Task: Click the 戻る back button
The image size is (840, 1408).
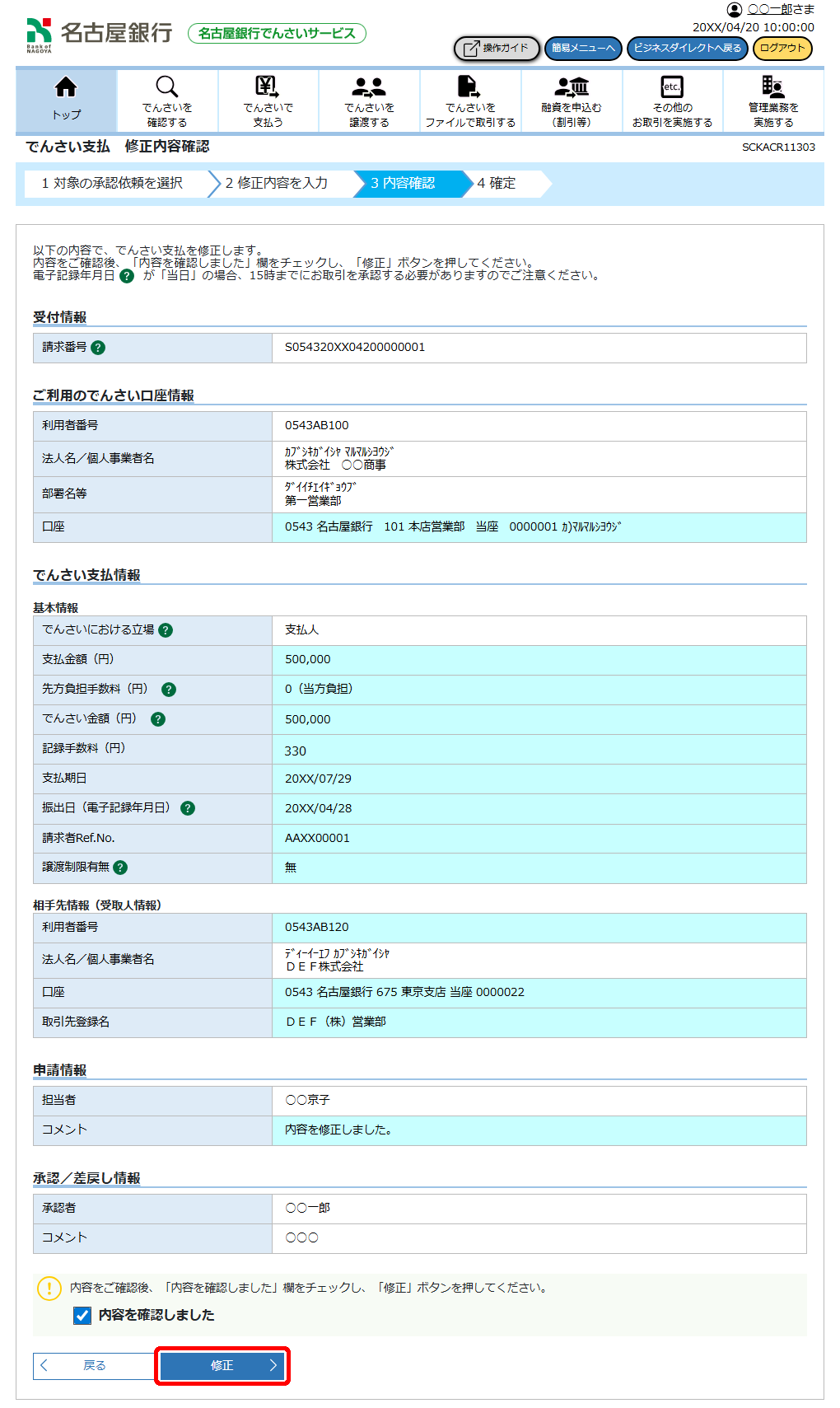Action: [x=94, y=1366]
